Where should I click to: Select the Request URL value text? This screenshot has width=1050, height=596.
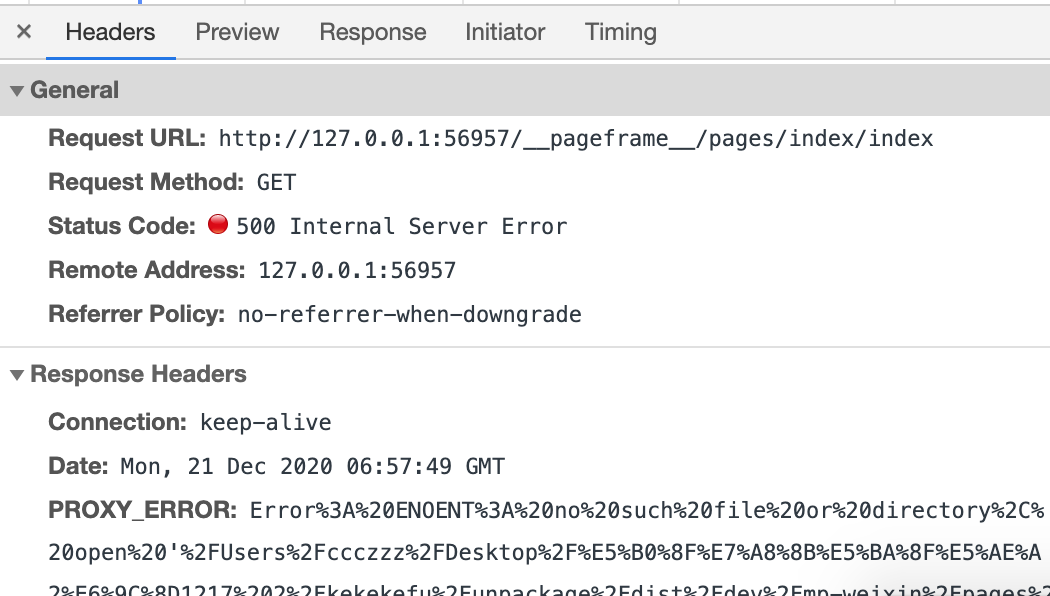[576, 139]
